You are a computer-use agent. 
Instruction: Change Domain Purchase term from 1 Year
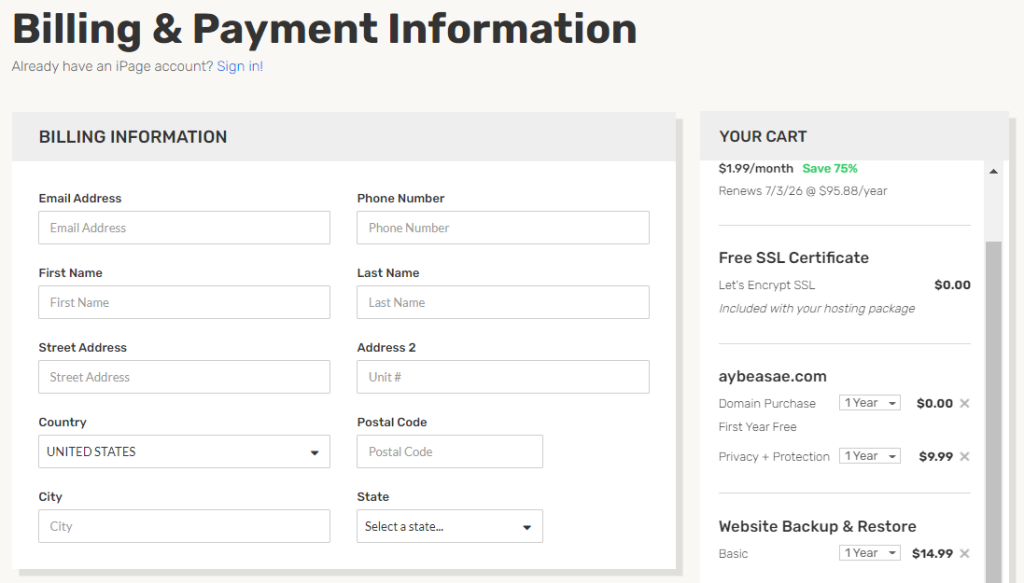pos(870,403)
